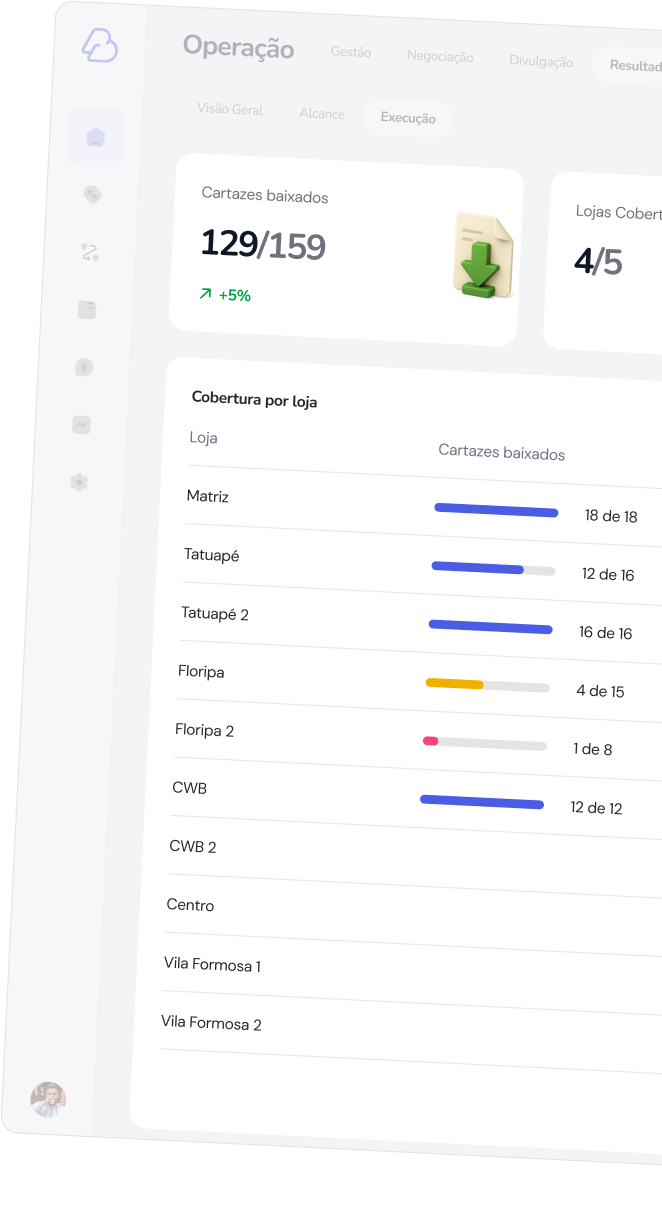The image size is (662, 1212).
Task: Open the dollar chat bubble icon
Action: pyautogui.click(x=84, y=368)
